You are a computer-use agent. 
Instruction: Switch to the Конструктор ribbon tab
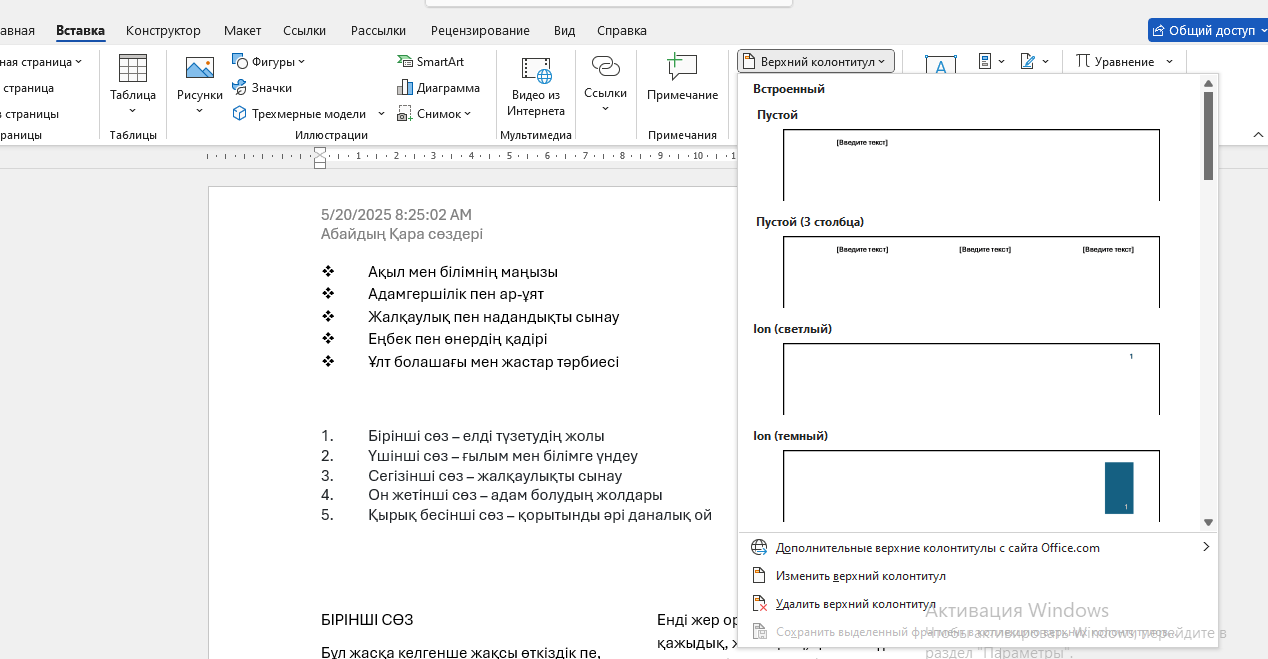pyautogui.click(x=163, y=30)
